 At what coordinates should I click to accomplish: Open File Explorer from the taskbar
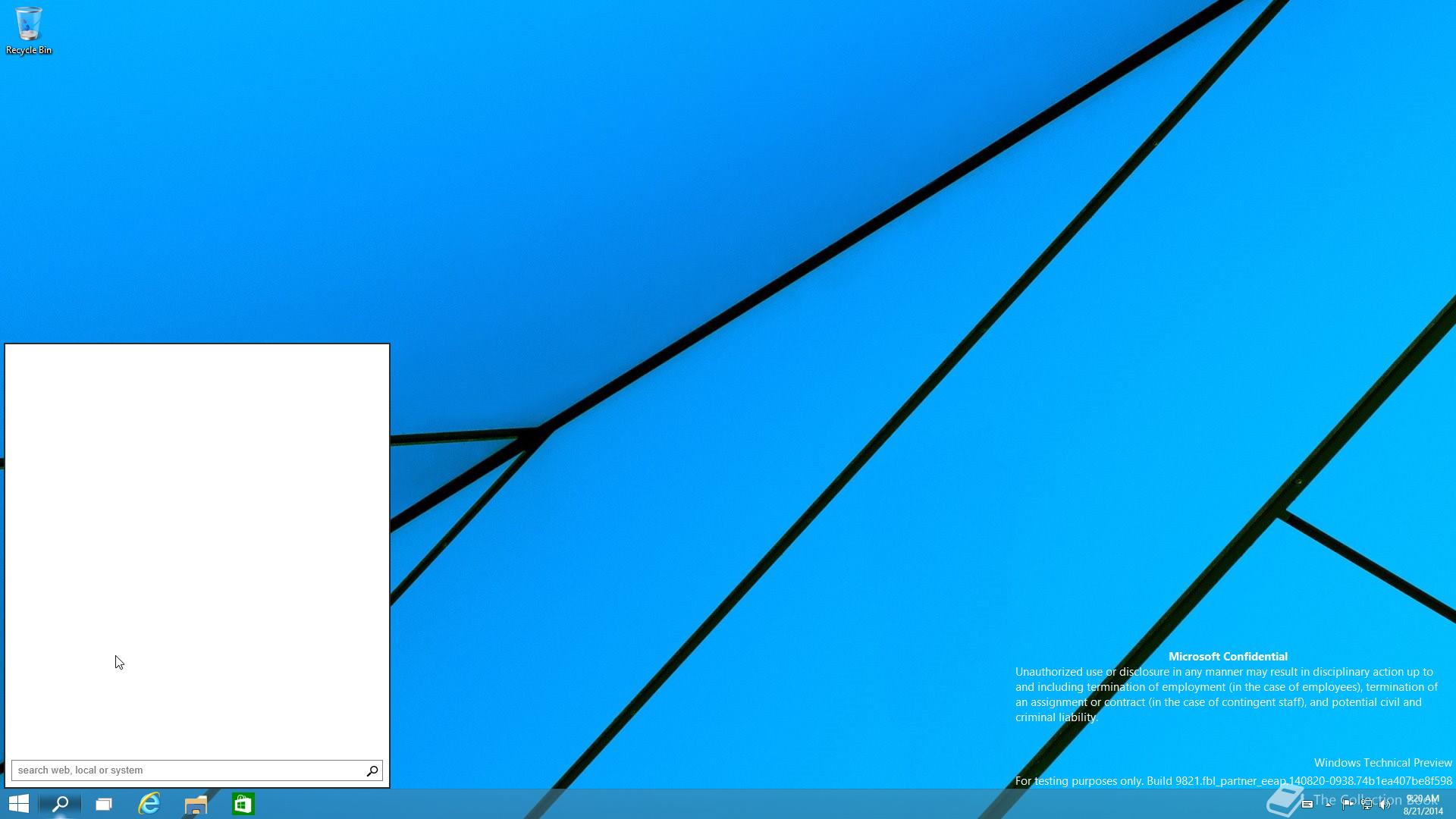coord(196,804)
